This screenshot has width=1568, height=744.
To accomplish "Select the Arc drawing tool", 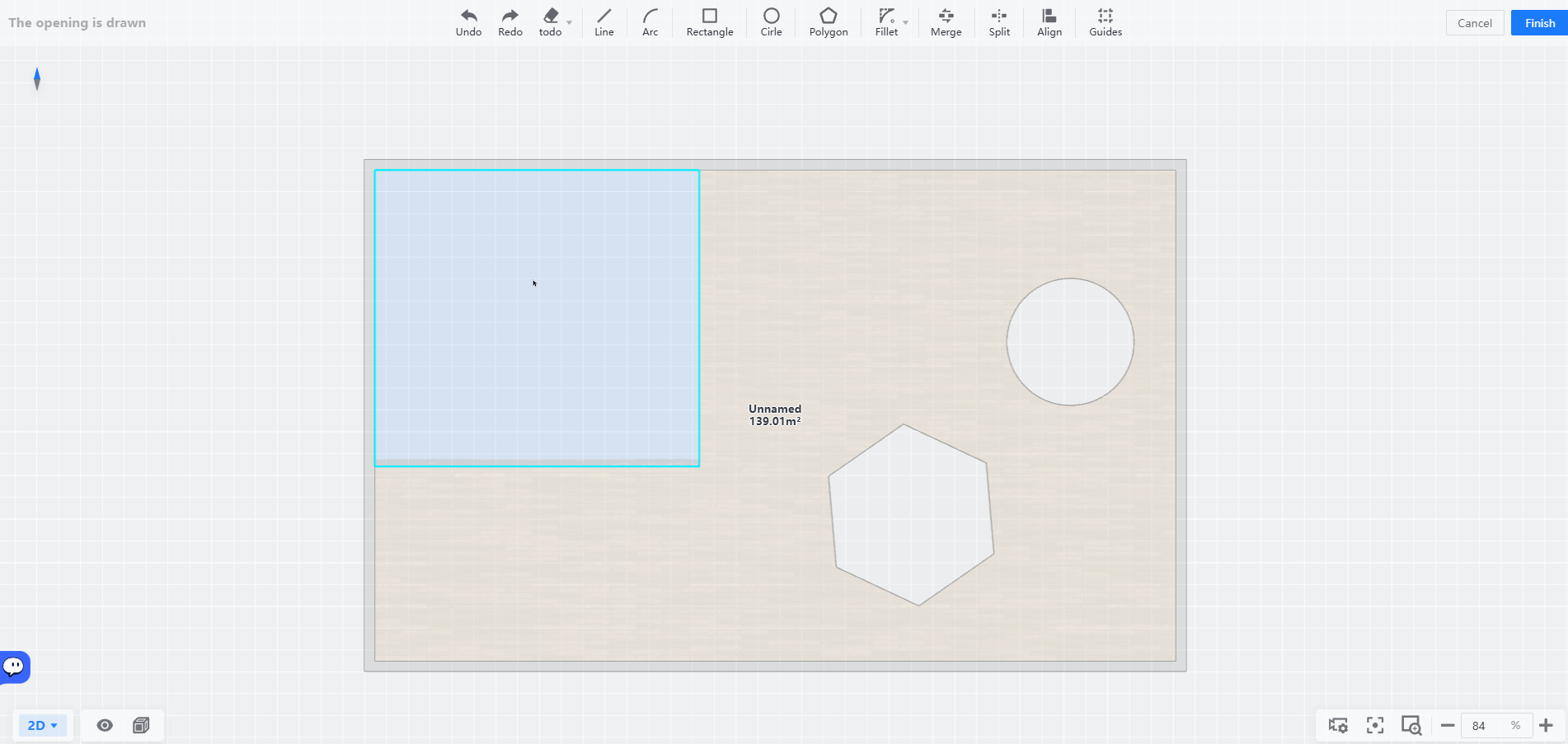I will click(x=650, y=22).
